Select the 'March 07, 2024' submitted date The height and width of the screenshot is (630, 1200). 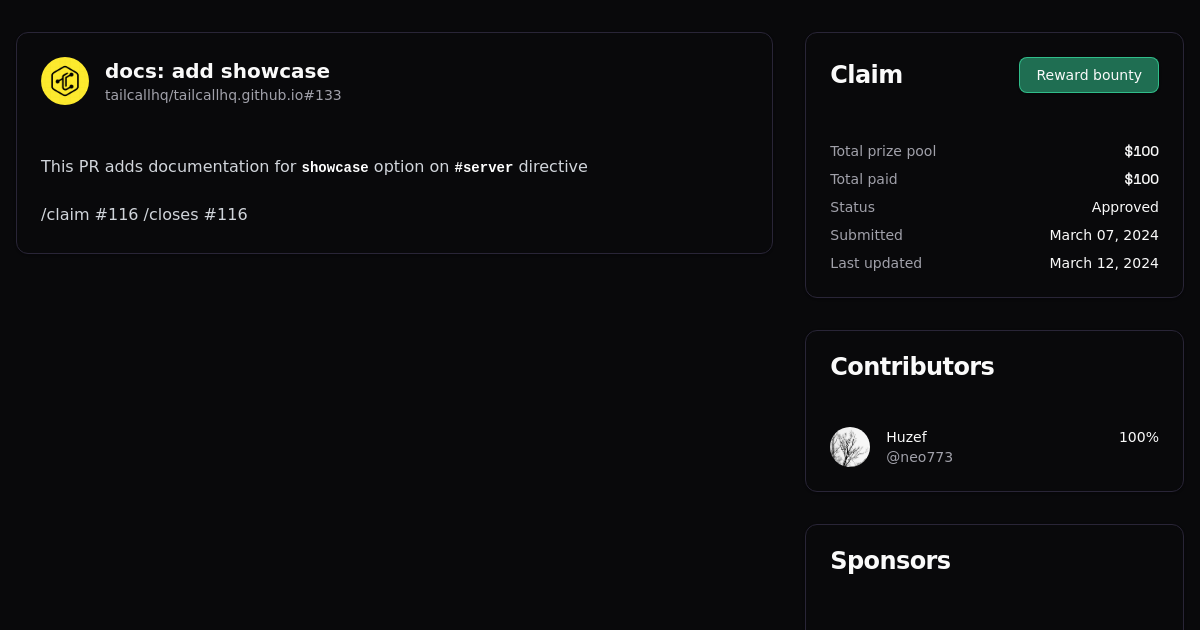coord(1104,235)
